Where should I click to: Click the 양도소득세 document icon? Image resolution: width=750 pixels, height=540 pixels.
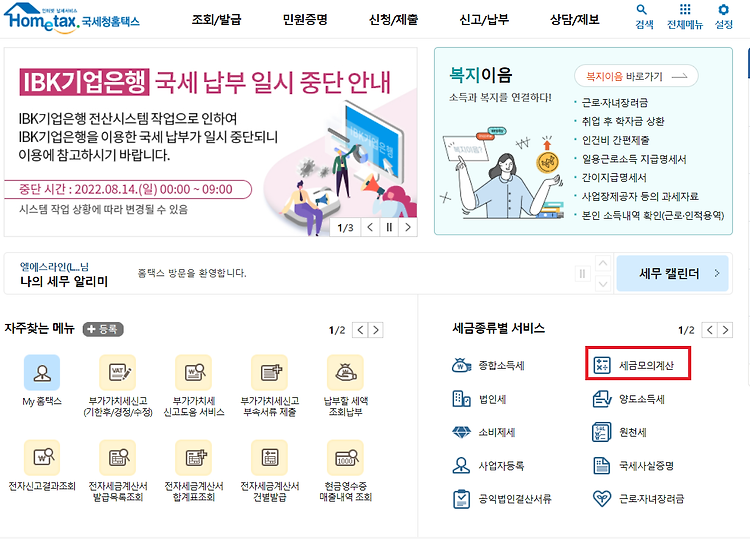602,398
